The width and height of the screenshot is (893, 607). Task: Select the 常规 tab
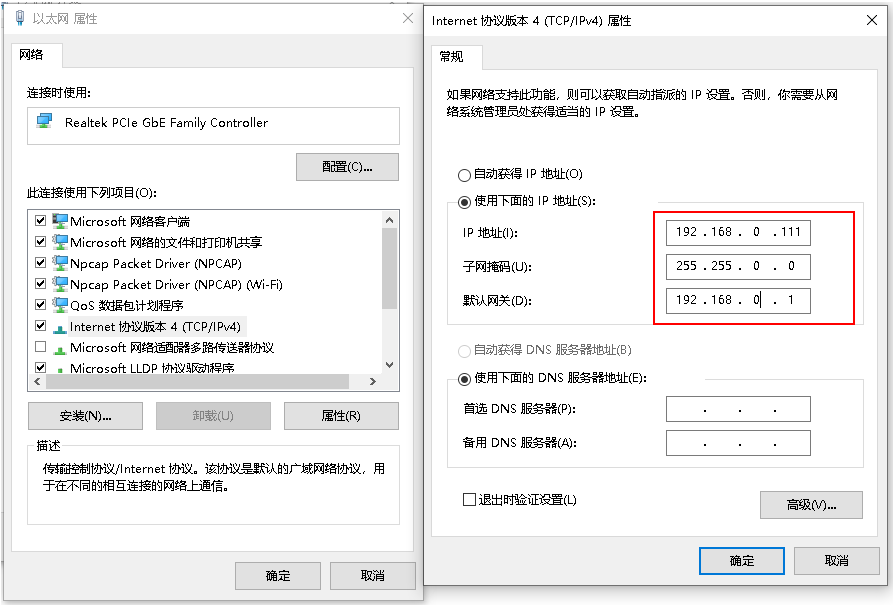pyautogui.click(x=451, y=57)
